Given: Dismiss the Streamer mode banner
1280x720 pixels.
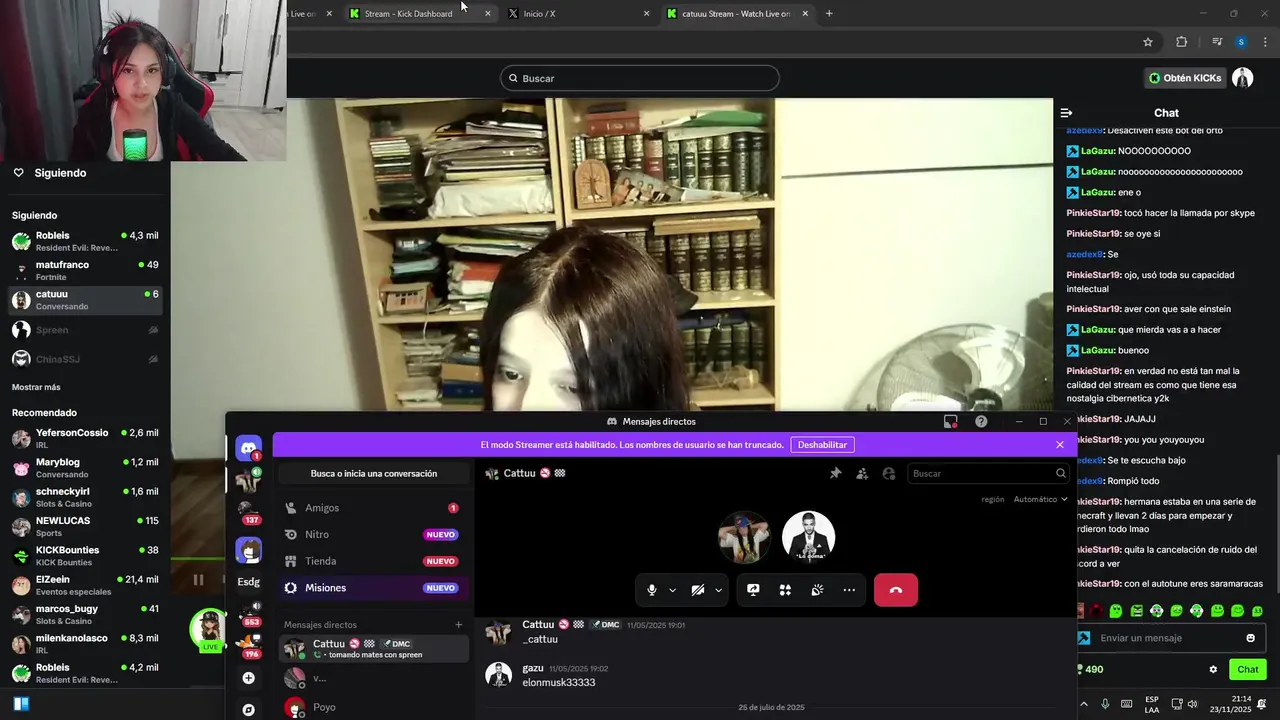Looking at the screenshot, I should tap(1060, 445).
